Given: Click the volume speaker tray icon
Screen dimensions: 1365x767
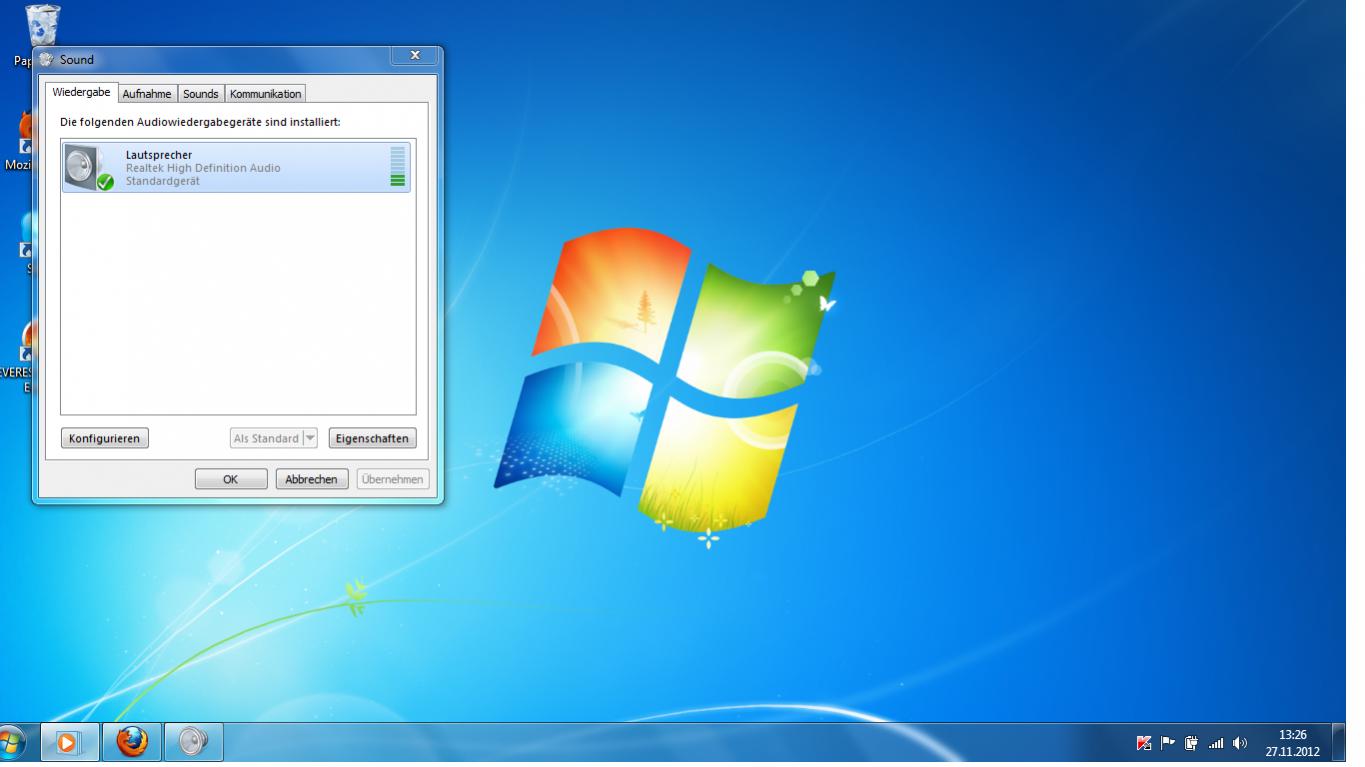Looking at the screenshot, I should pos(1240,743).
